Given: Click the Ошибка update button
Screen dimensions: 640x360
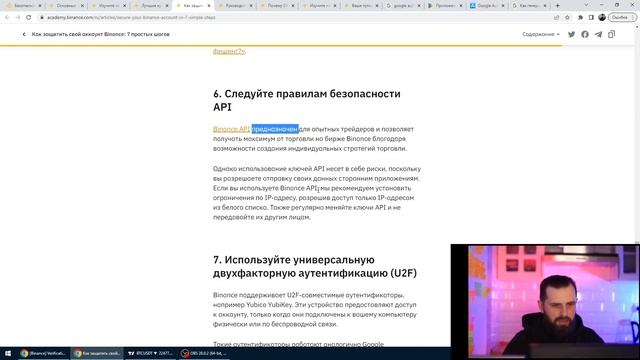Looking at the screenshot, I should (622, 18).
